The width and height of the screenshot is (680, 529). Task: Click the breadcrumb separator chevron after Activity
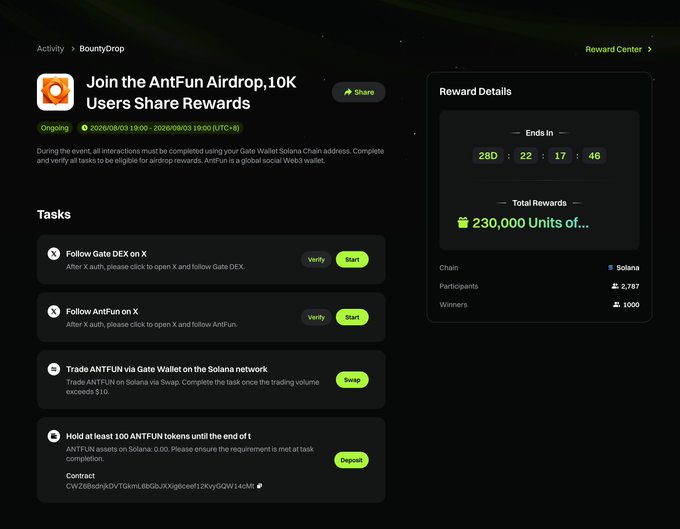pos(73,49)
